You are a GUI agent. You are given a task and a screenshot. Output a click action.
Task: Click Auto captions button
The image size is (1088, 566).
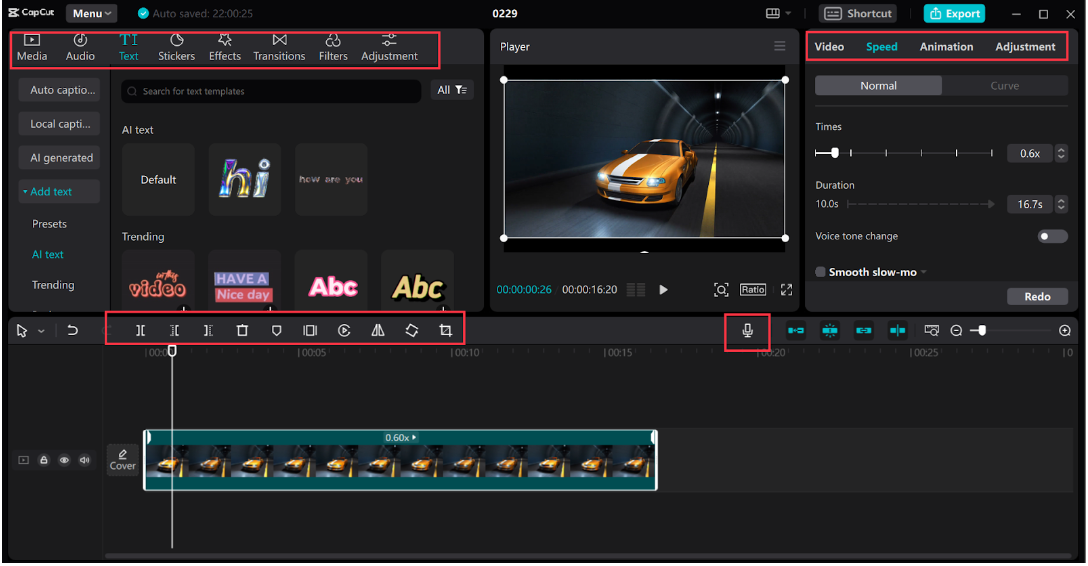60,90
